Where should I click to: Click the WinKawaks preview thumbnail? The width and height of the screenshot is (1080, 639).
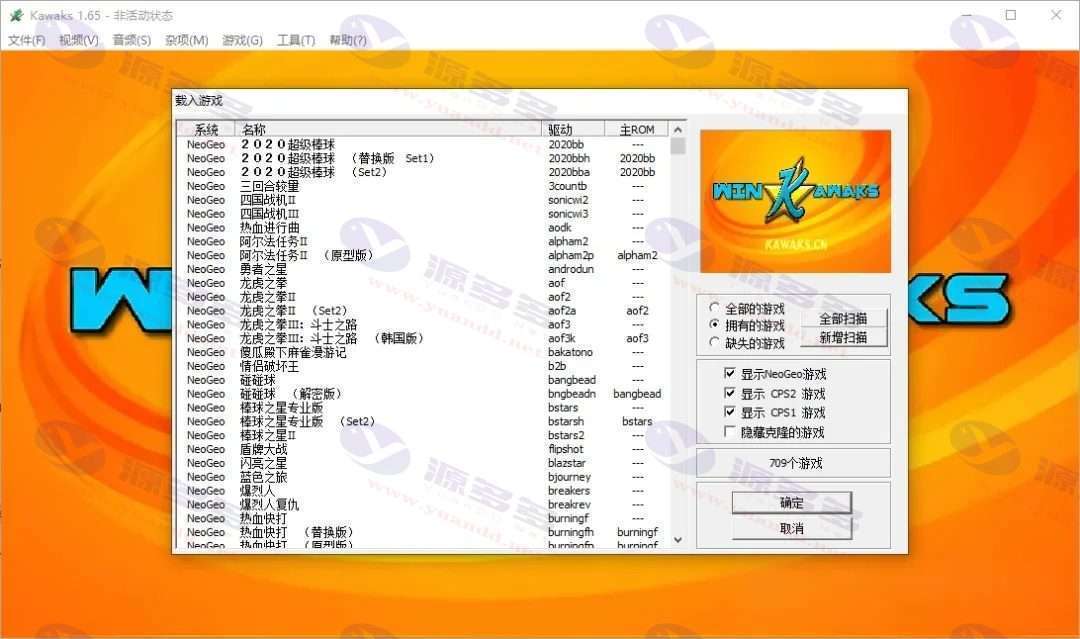pos(796,201)
